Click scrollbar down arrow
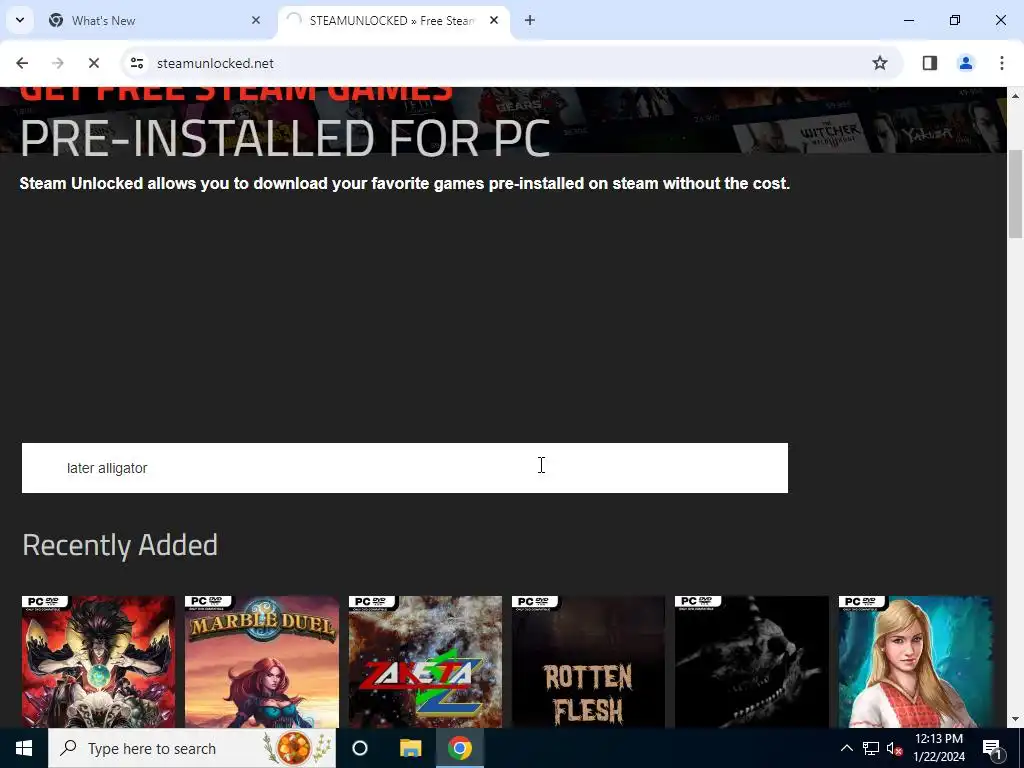 pyautogui.click(x=1016, y=720)
